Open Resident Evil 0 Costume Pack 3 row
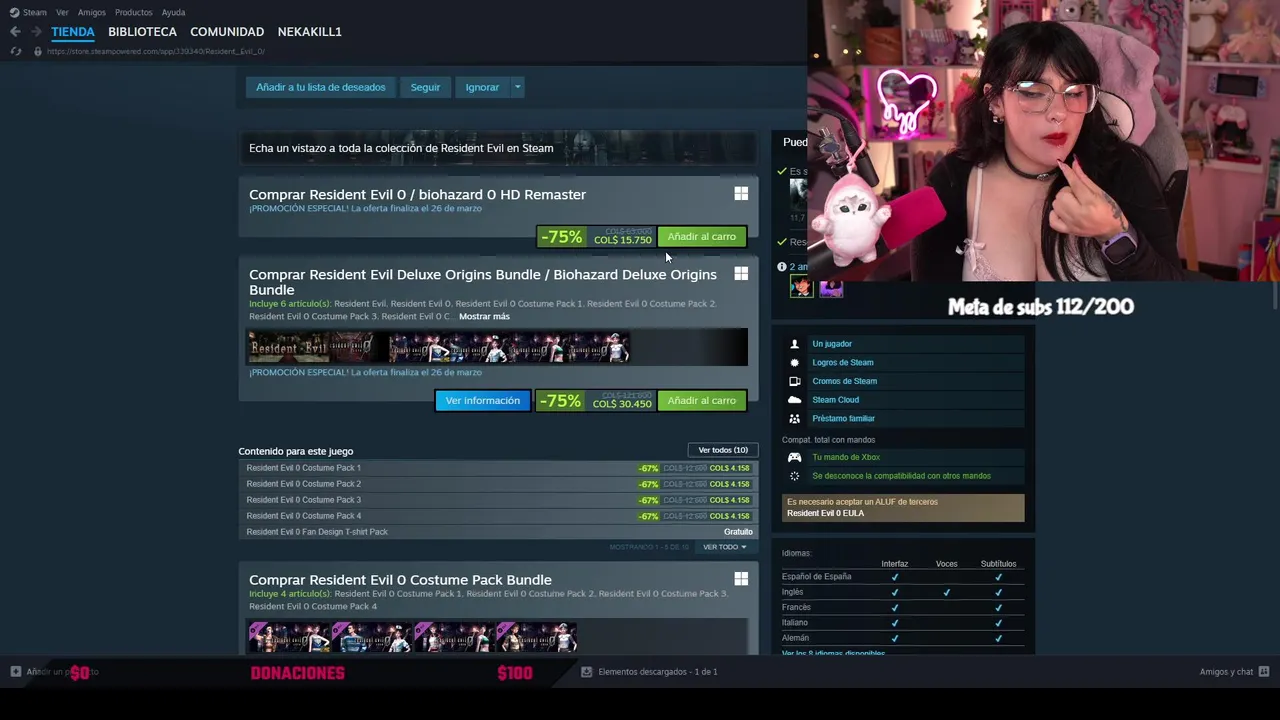 (498, 500)
